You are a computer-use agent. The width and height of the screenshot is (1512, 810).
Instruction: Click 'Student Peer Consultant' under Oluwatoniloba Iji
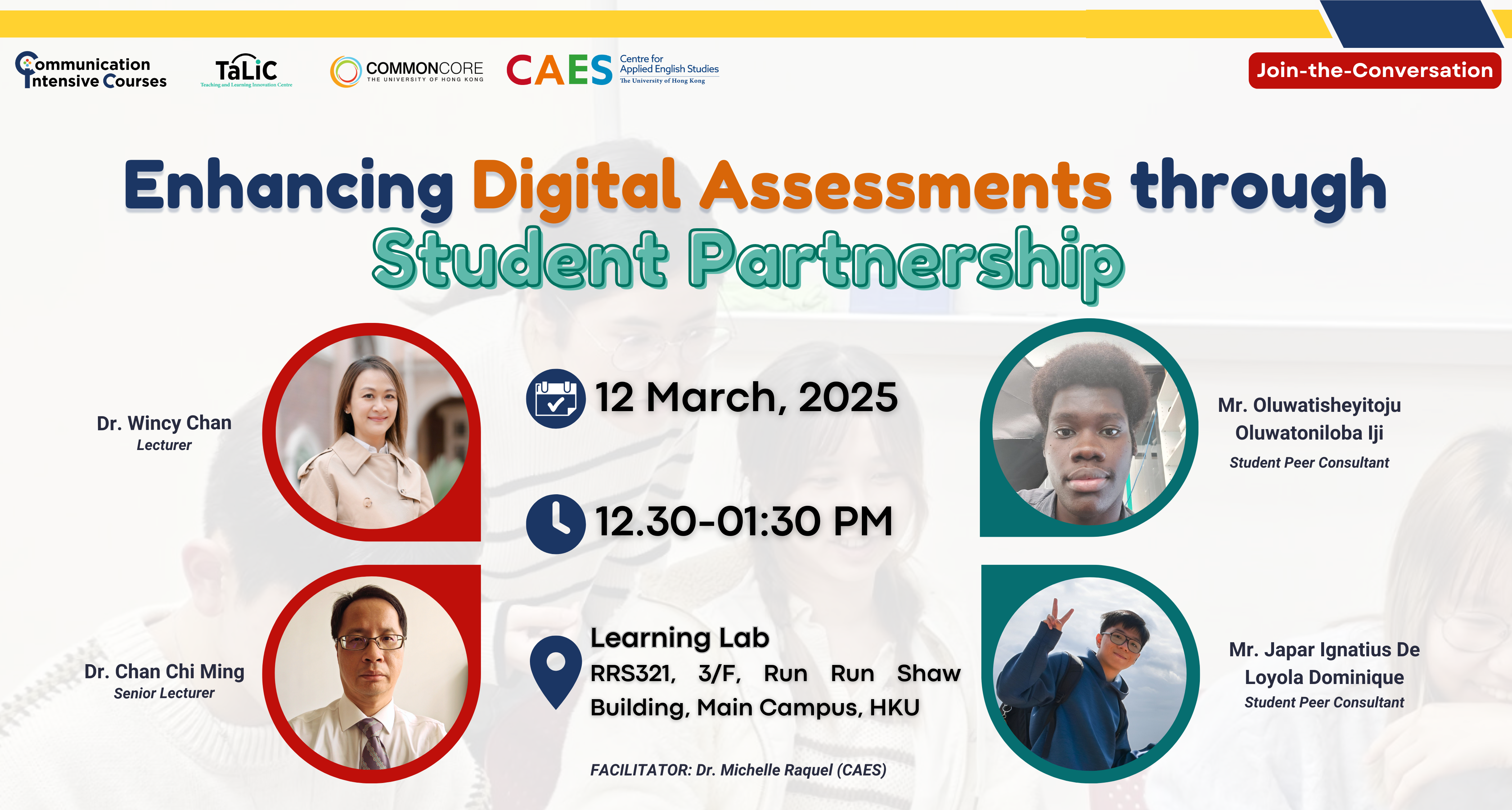1310,463
